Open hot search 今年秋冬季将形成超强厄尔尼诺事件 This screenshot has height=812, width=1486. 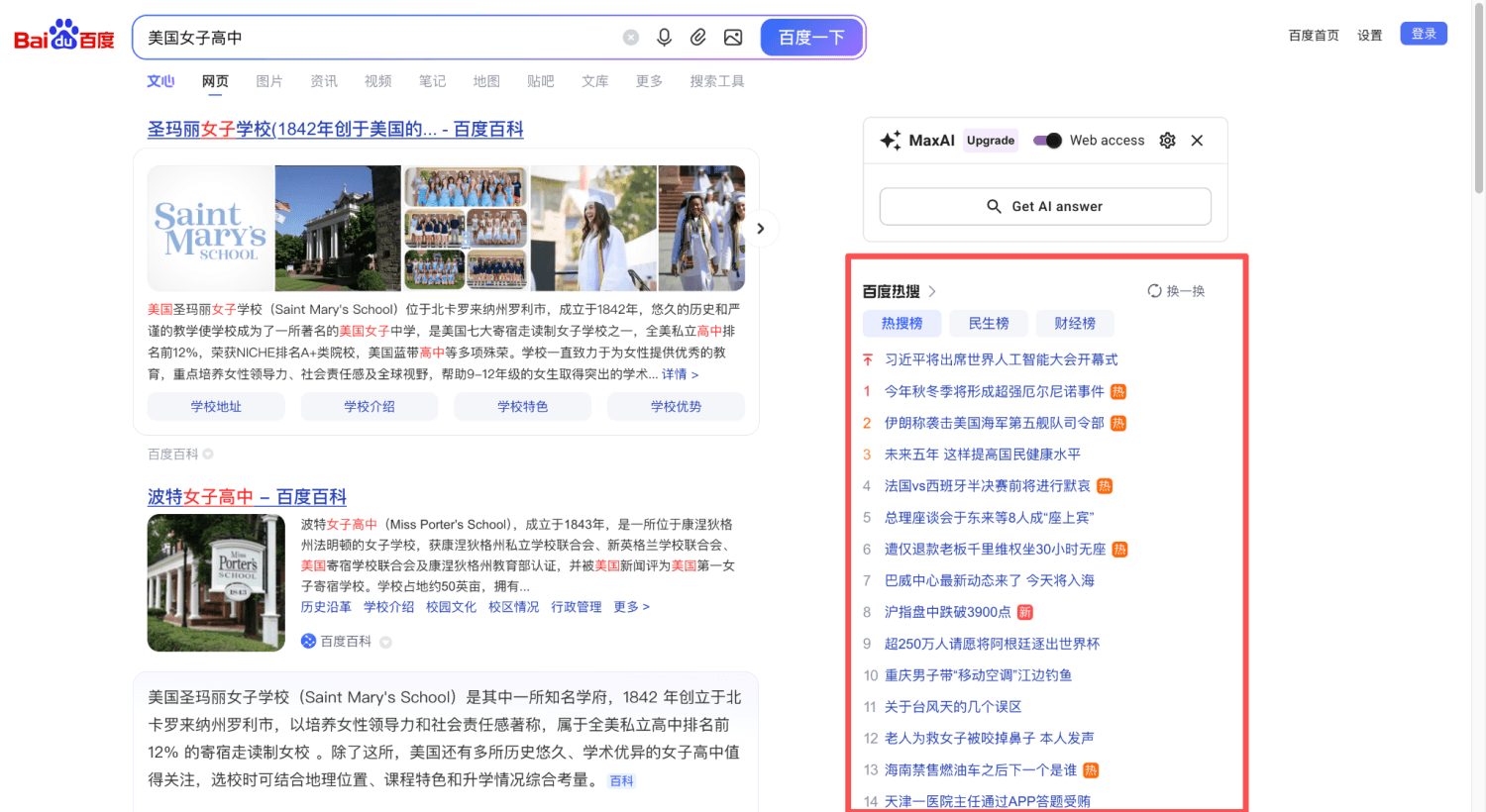click(x=994, y=391)
